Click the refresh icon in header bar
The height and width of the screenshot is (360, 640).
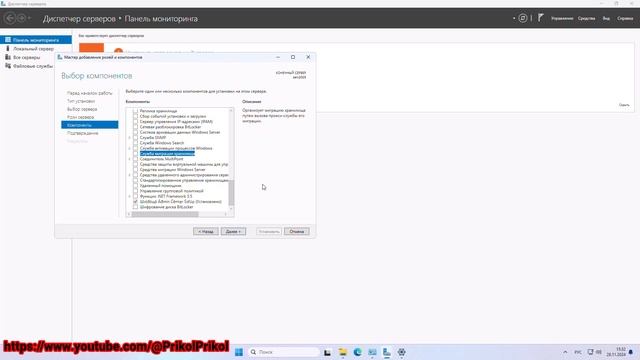coord(522,18)
